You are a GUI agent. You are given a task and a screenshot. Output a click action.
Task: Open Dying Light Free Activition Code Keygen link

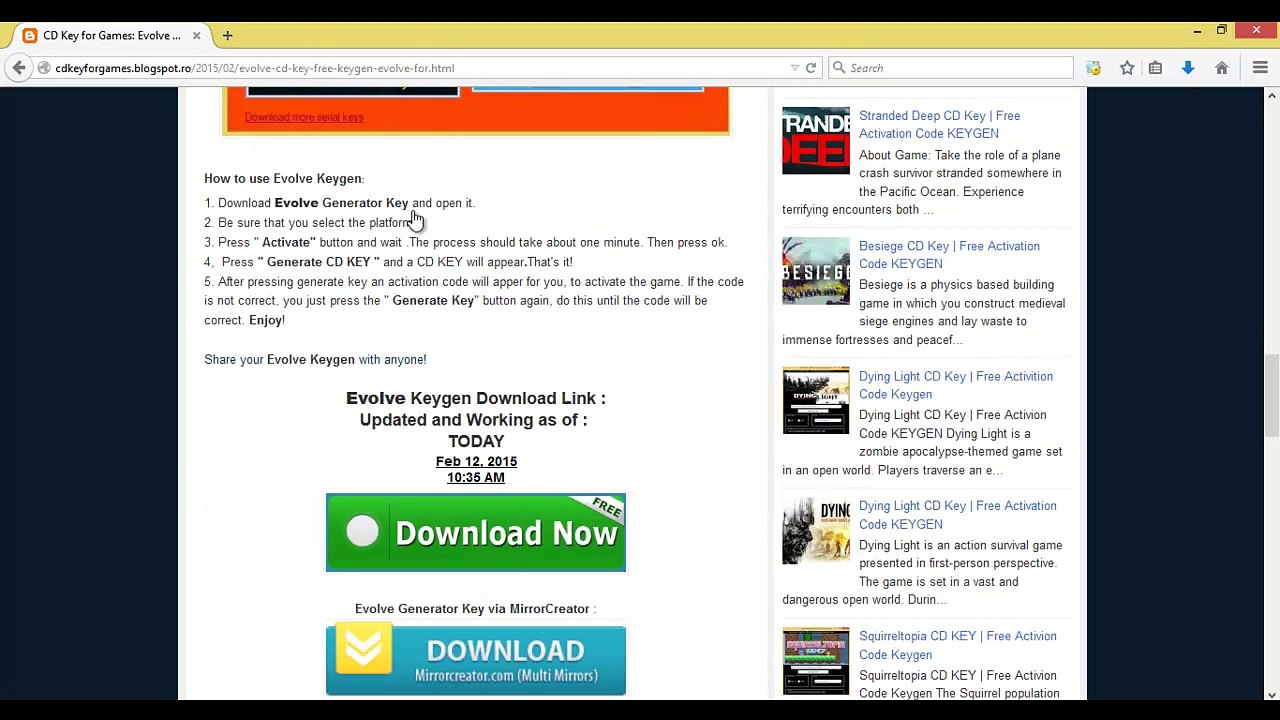tap(955, 385)
